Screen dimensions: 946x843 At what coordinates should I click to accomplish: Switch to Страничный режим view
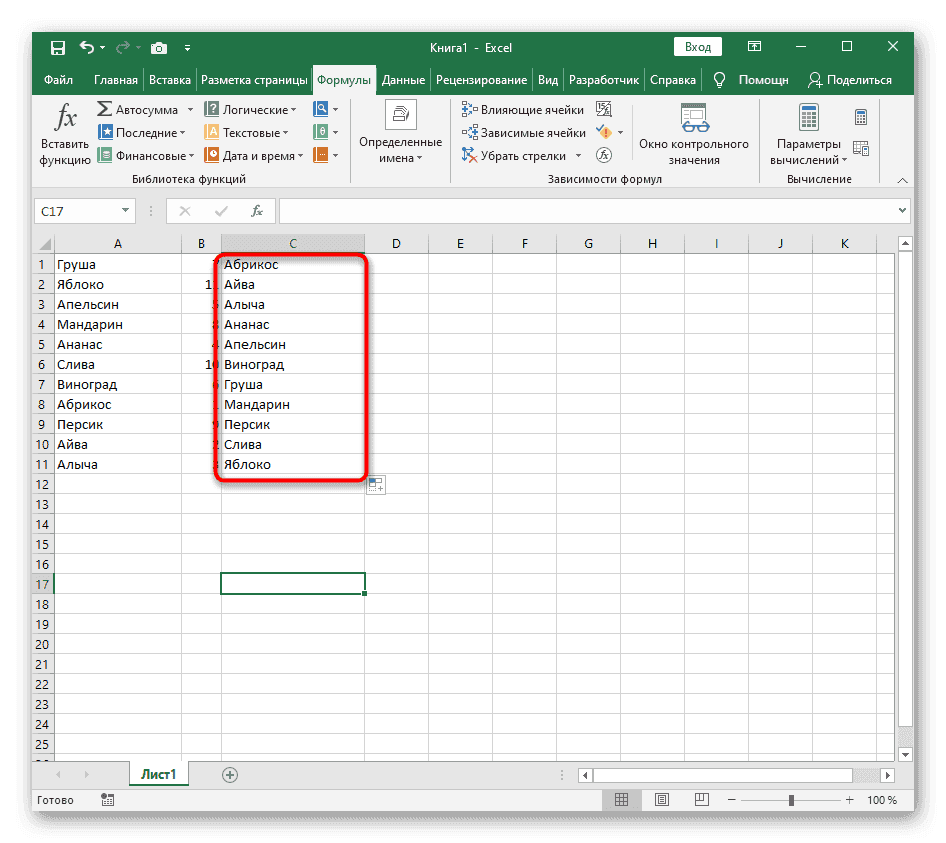point(700,800)
